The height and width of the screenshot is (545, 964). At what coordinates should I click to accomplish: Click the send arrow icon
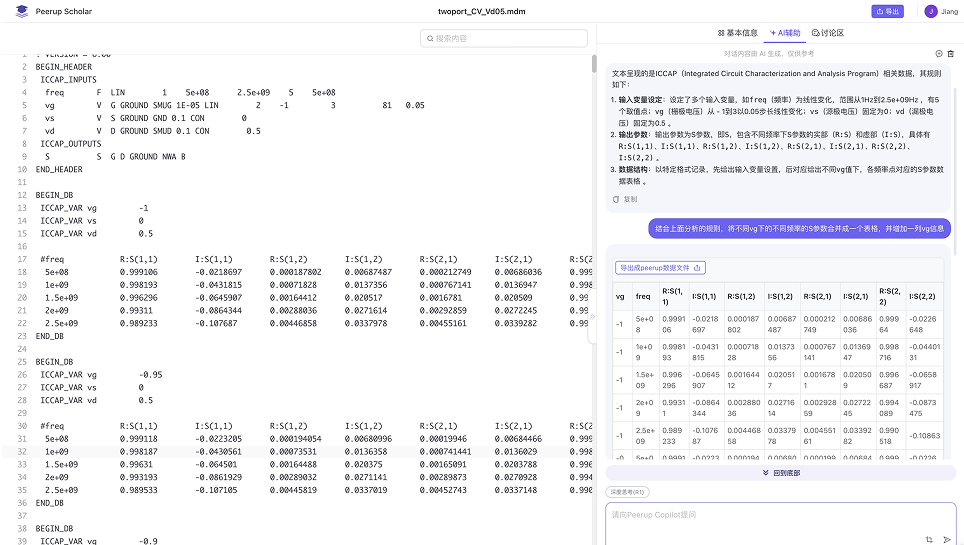click(947, 539)
